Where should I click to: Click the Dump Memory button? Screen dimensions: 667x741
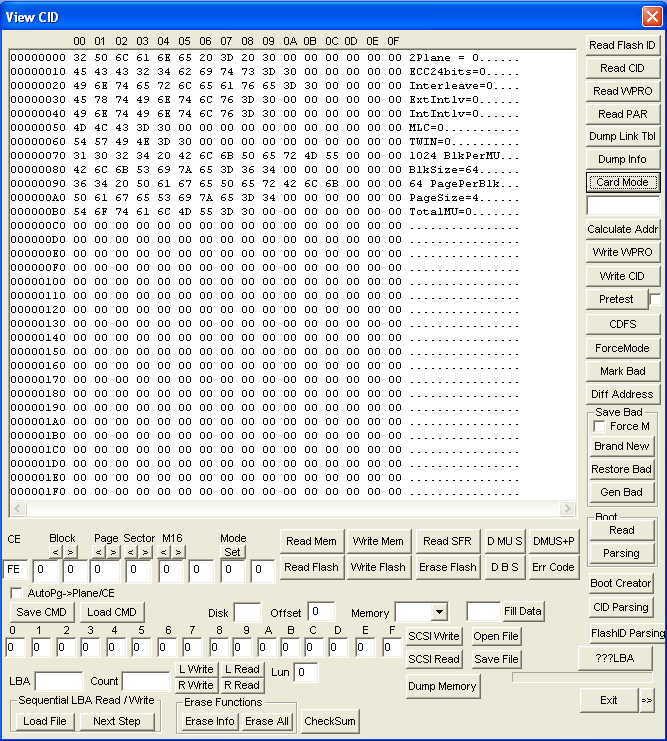[x=443, y=686]
